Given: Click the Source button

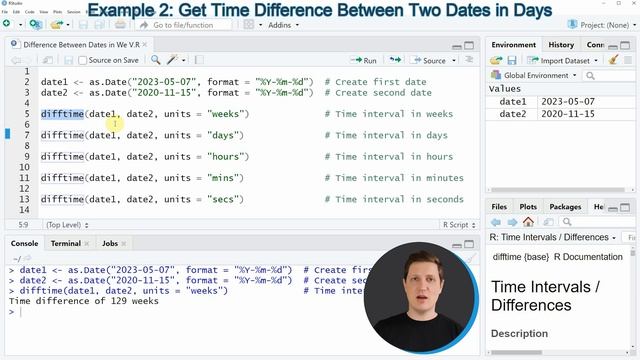Looking at the screenshot, I should tap(429, 60).
